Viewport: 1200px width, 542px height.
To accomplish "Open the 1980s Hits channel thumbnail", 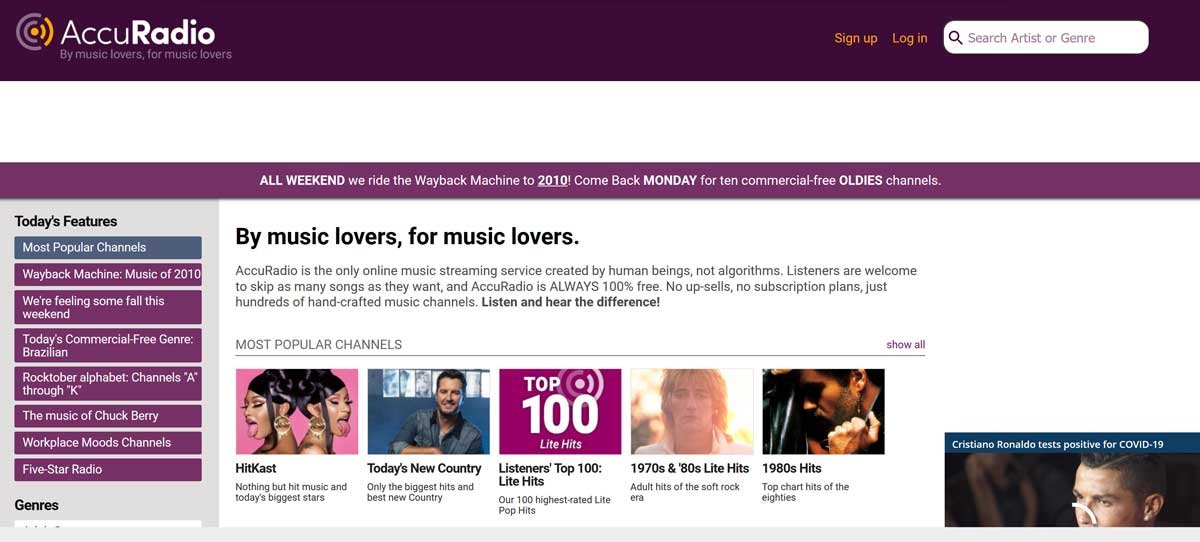I will pos(823,412).
